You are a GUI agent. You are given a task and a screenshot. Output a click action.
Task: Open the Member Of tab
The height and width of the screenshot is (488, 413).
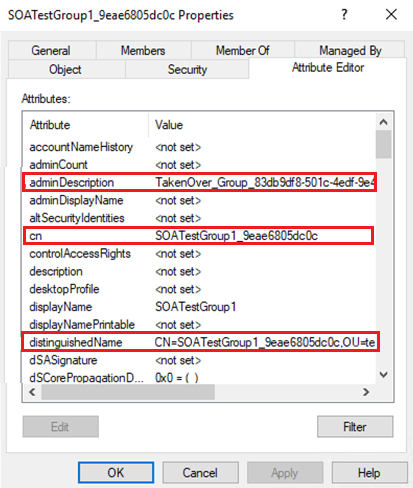[x=242, y=50]
